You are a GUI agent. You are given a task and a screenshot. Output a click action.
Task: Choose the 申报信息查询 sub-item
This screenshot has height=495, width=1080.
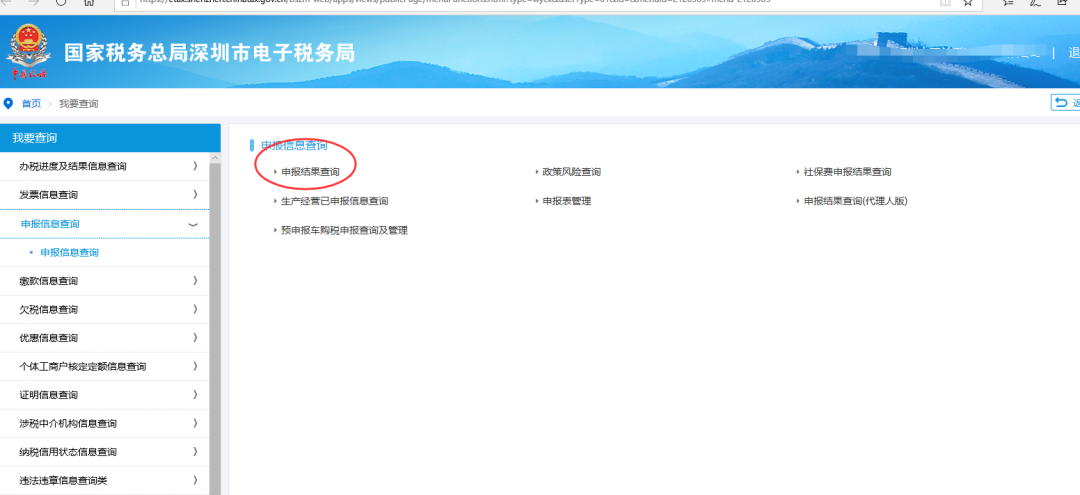point(70,253)
